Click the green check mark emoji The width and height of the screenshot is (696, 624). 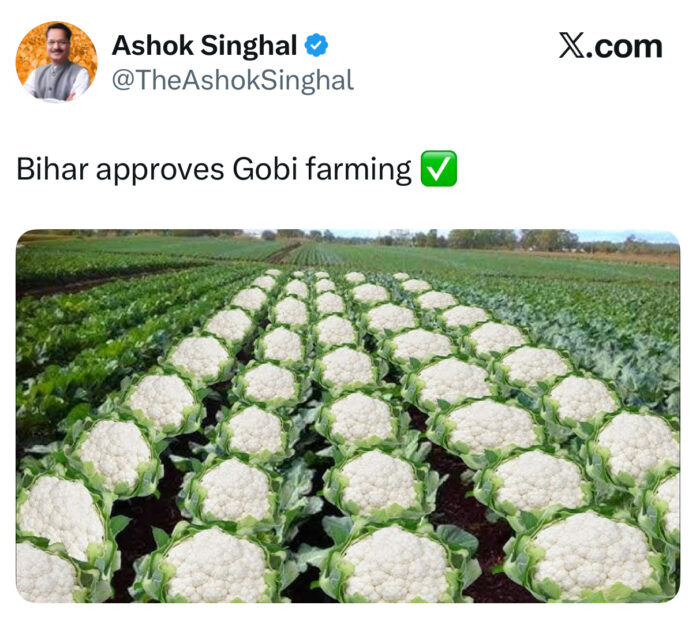(439, 169)
